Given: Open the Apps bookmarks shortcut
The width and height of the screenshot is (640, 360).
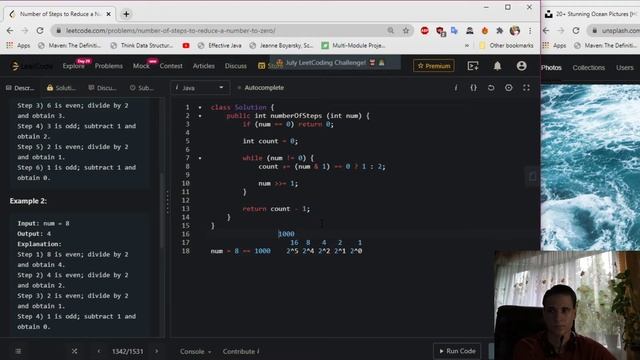Looking at the screenshot, I should 18,45.
